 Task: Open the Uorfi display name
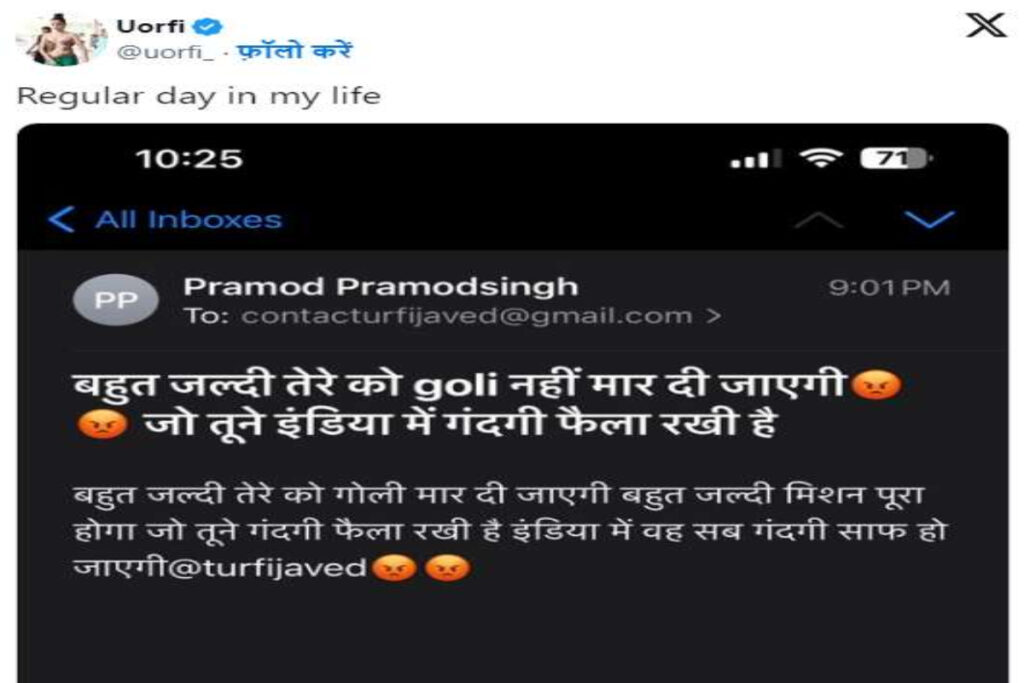click(x=150, y=26)
